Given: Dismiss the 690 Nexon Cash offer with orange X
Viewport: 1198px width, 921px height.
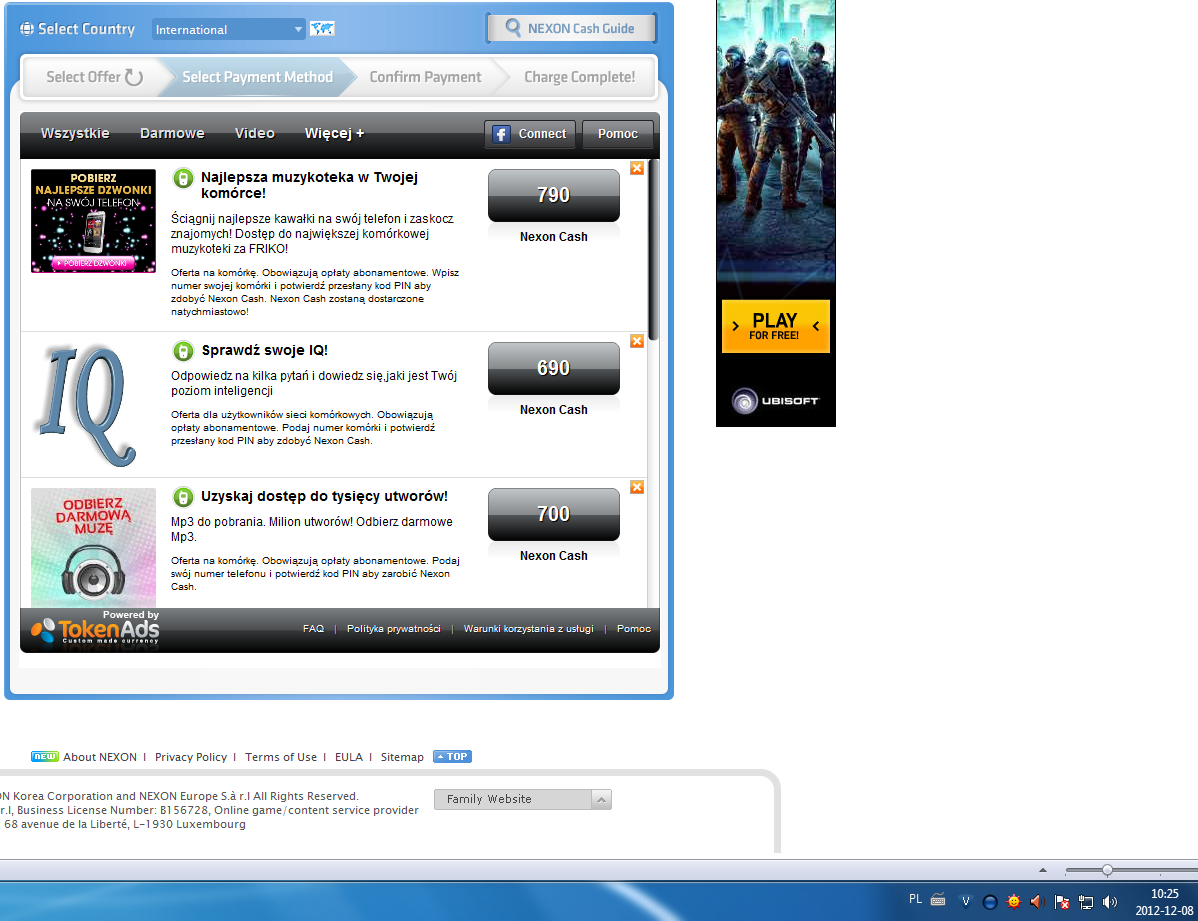Looking at the screenshot, I should (x=636, y=341).
